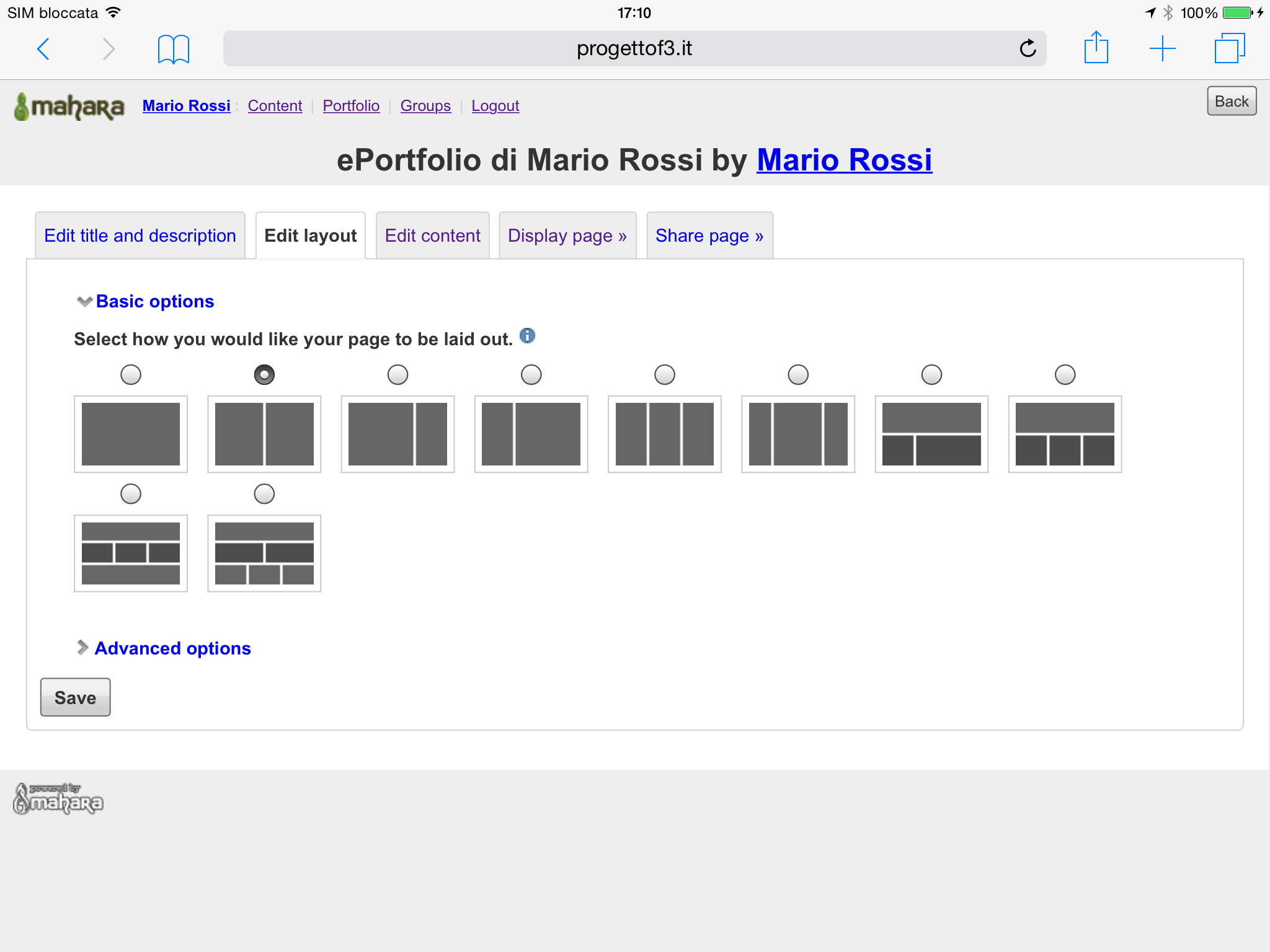Collapse the Basic options section
The width and height of the screenshot is (1270, 952).
146,301
